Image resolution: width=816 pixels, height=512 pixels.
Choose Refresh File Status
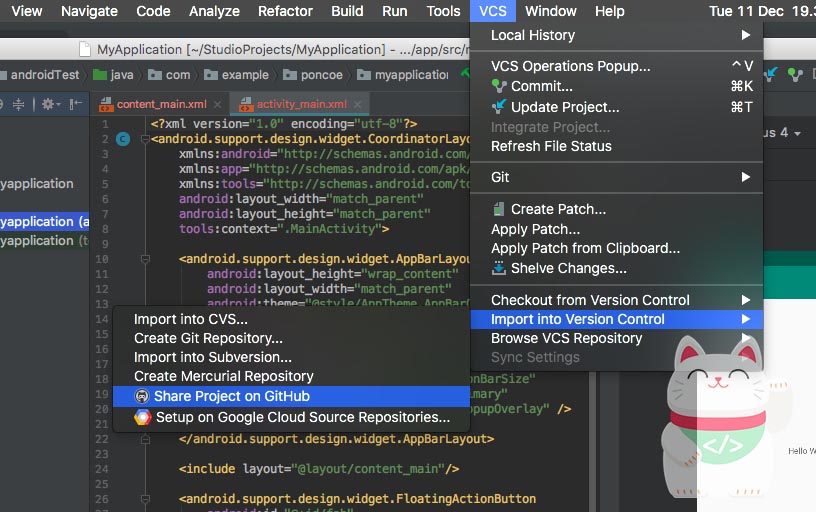coord(617,146)
